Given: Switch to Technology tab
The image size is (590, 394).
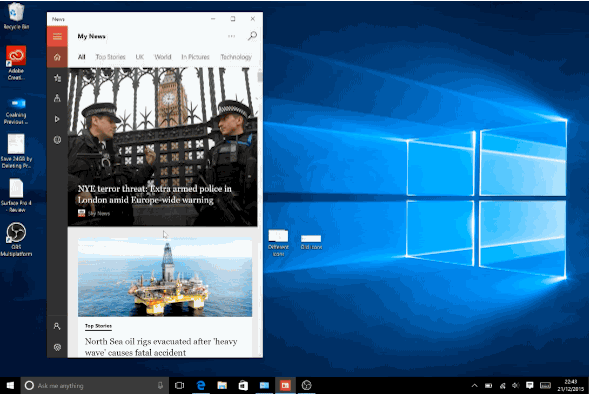Looking at the screenshot, I should coord(236,57).
